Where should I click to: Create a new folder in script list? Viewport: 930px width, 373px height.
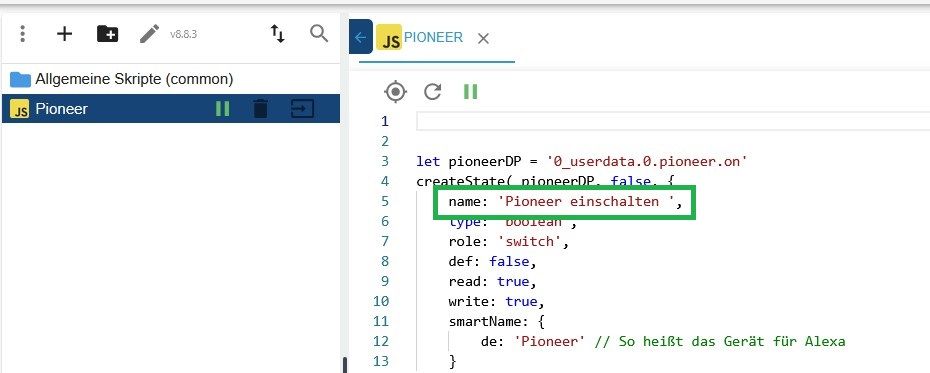(107, 34)
